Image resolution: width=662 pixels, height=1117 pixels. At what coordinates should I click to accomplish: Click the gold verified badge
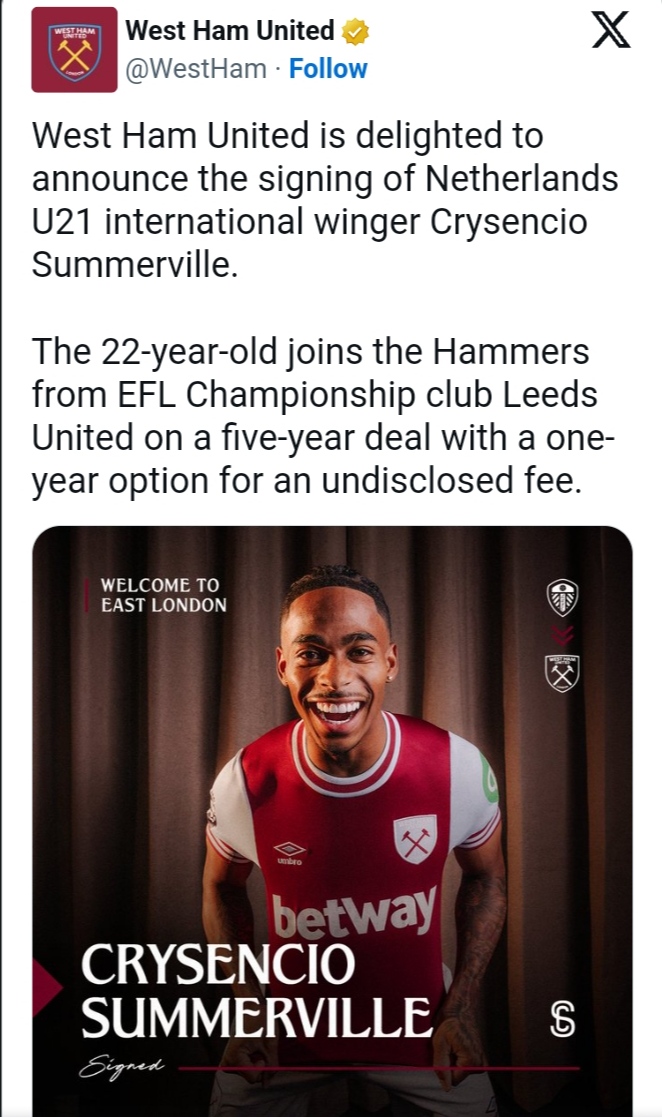coord(355,32)
